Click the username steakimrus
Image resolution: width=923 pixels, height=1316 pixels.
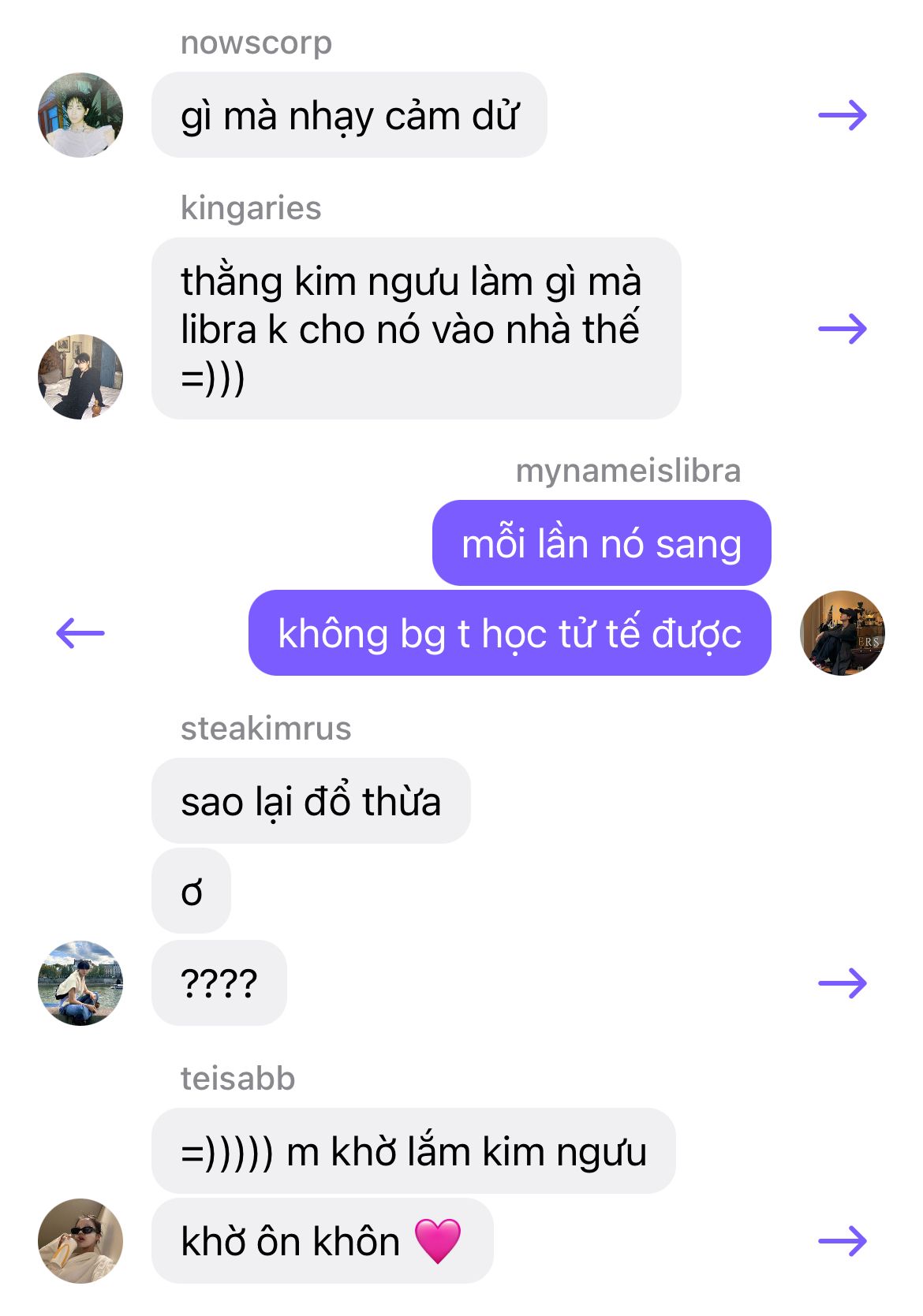point(266,729)
